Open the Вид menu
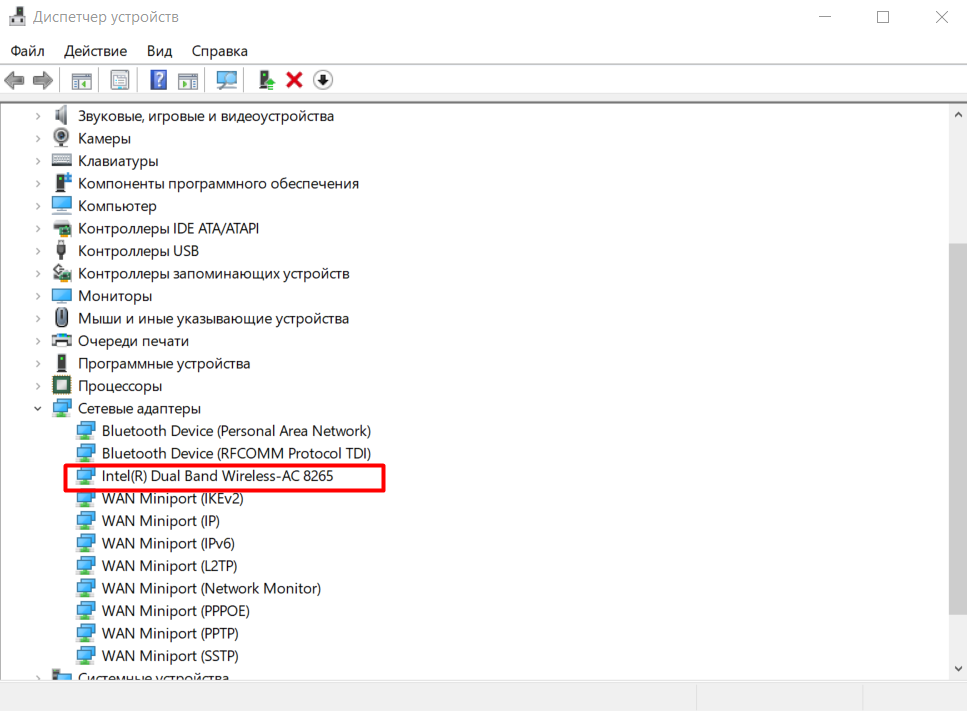 pyautogui.click(x=159, y=51)
